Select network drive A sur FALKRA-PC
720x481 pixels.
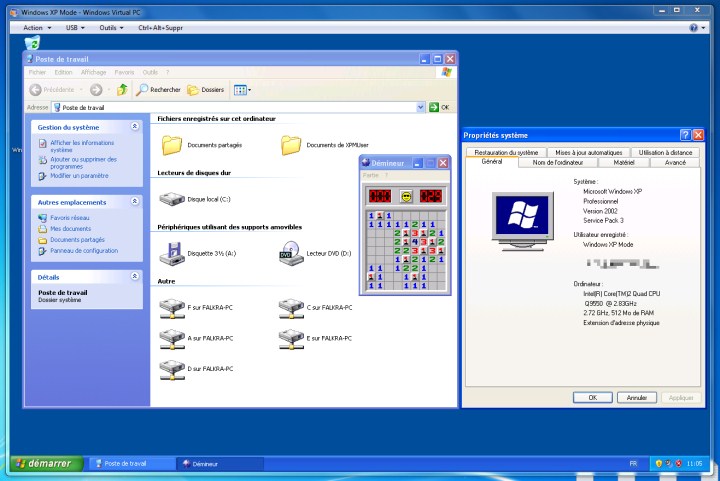click(x=172, y=339)
